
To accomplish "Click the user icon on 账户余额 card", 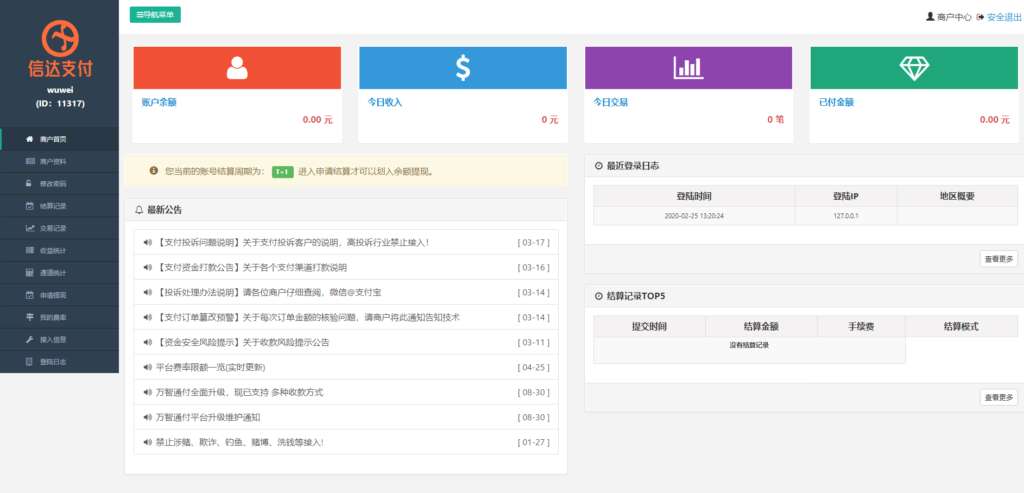I will click(237, 68).
